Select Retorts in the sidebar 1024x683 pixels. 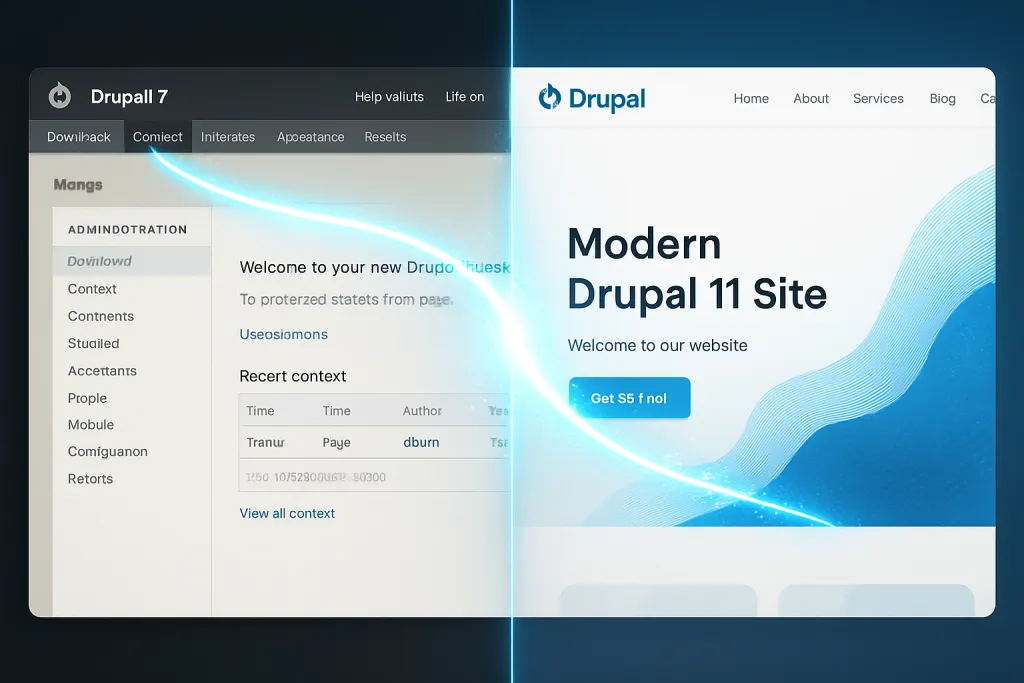(90, 479)
